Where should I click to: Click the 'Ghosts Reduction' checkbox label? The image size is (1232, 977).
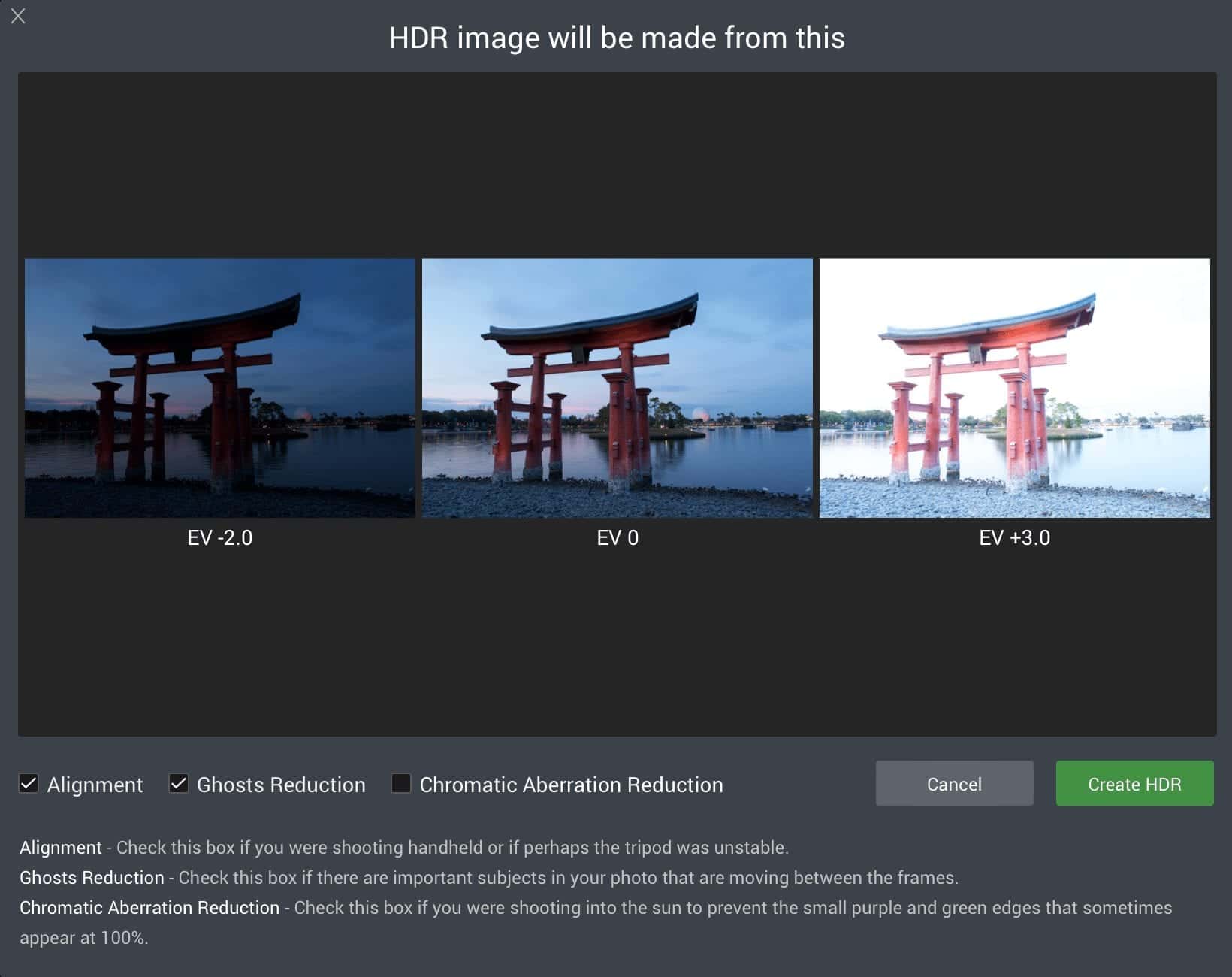(281, 785)
